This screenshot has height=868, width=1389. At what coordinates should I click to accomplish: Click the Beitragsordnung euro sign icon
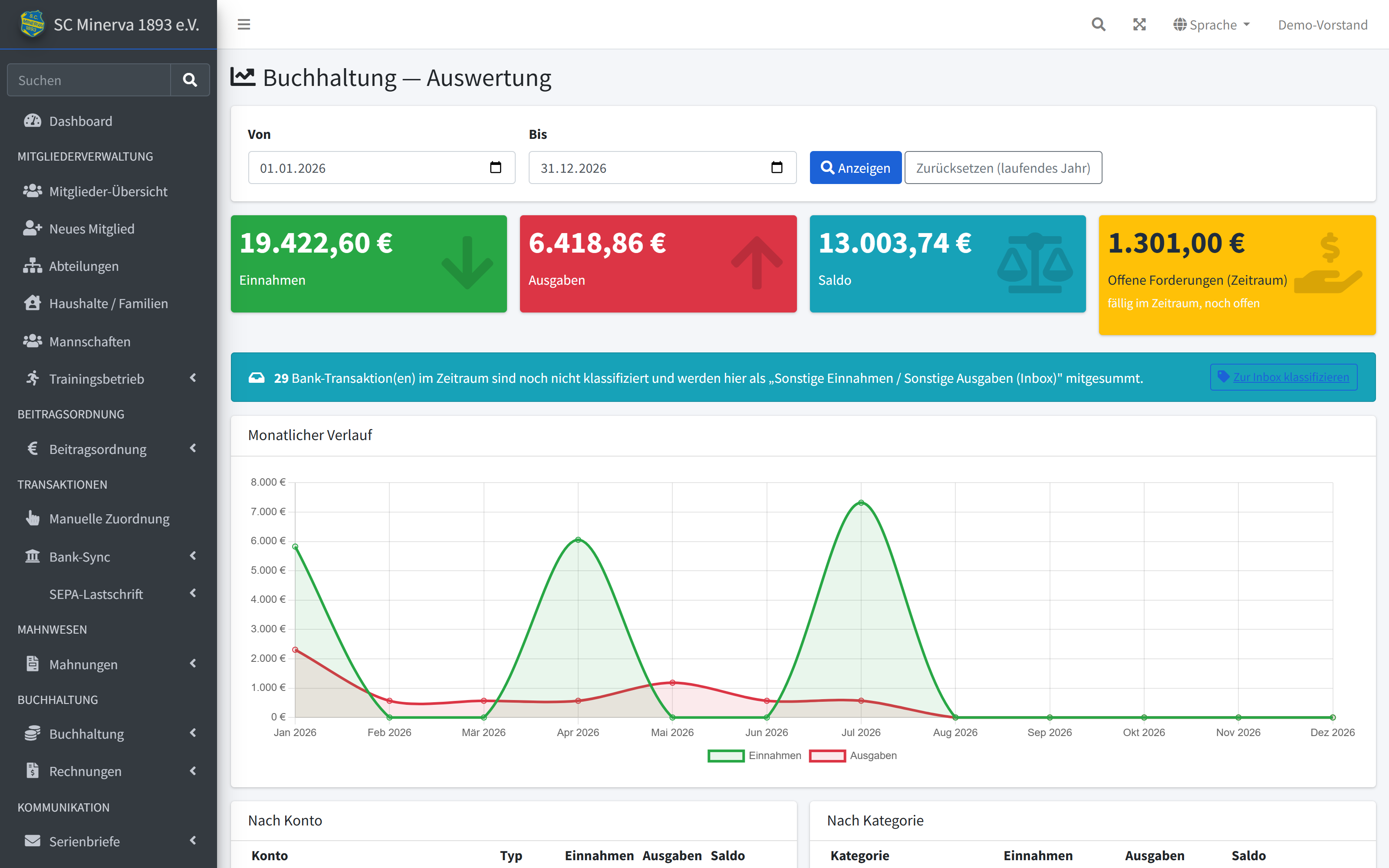33,448
